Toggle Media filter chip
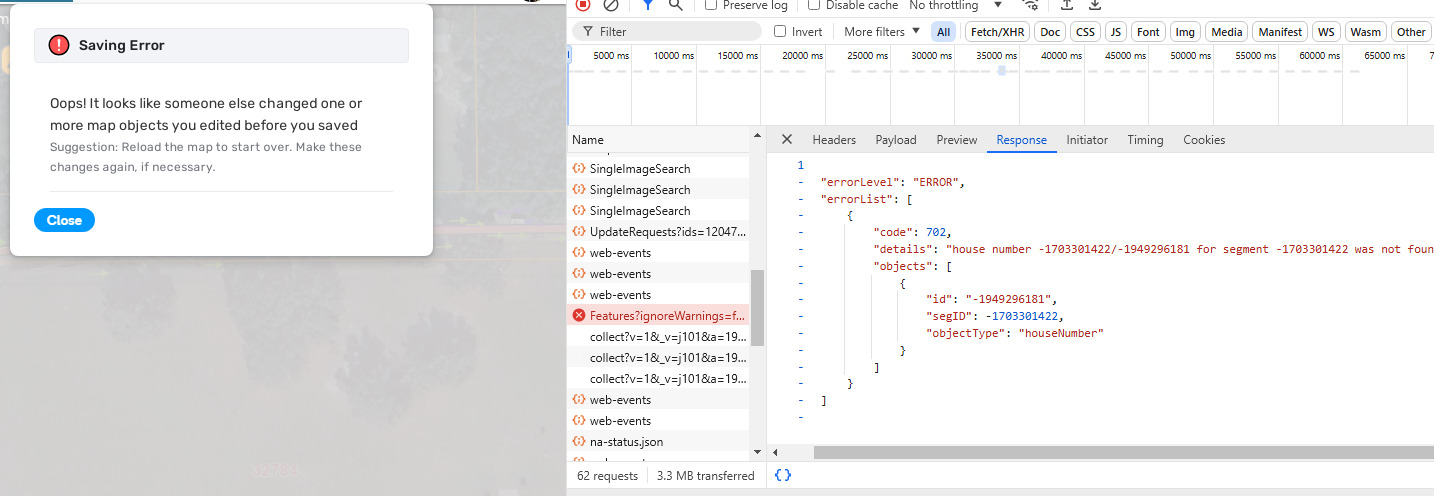Viewport: 1434px width, 496px height. (1227, 32)
